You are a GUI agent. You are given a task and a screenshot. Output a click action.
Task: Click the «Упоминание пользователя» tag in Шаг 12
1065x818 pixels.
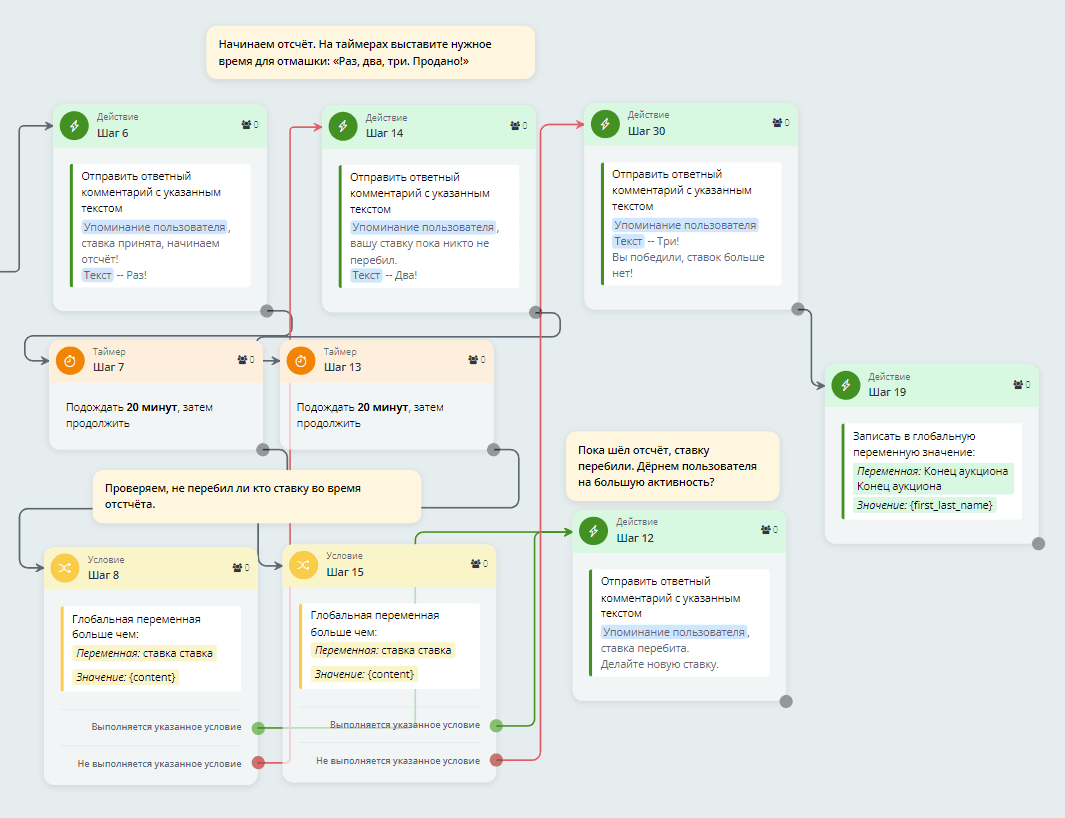pyautogui.click(x=674, y=632)
